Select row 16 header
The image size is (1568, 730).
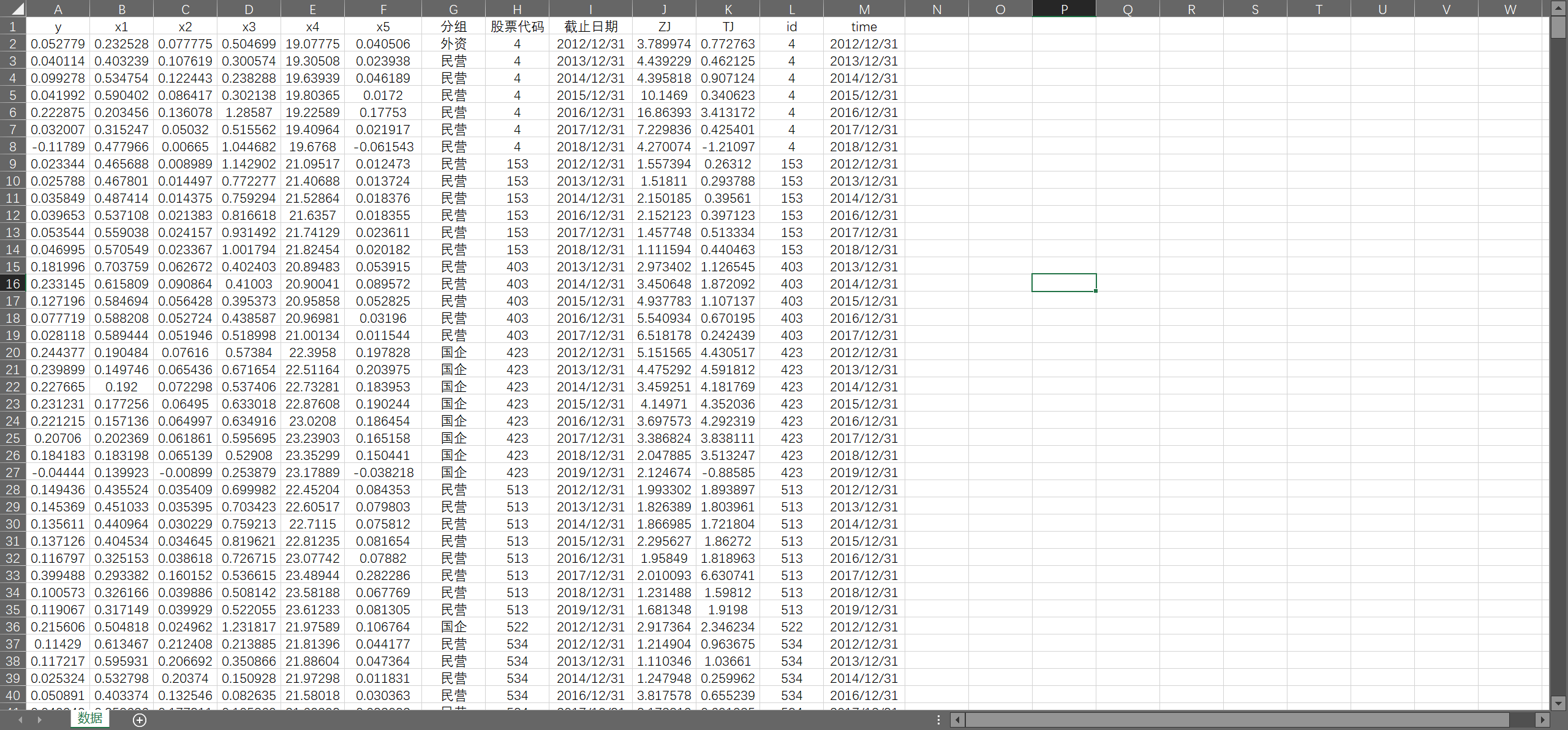(13, 284)
